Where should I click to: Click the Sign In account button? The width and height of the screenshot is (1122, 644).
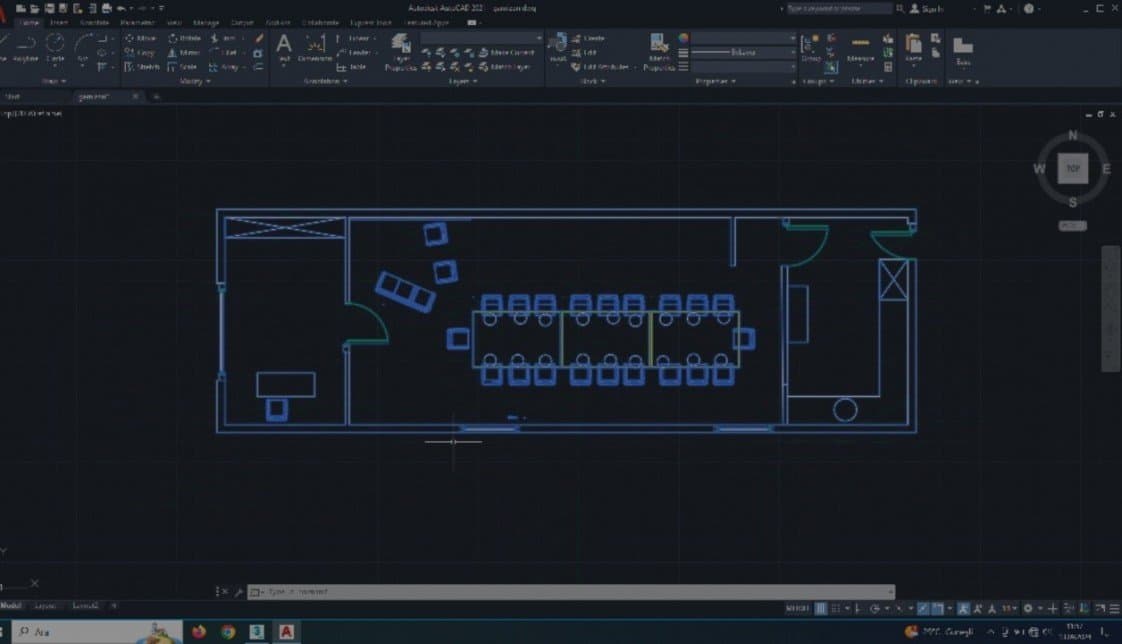click(927, 9)
